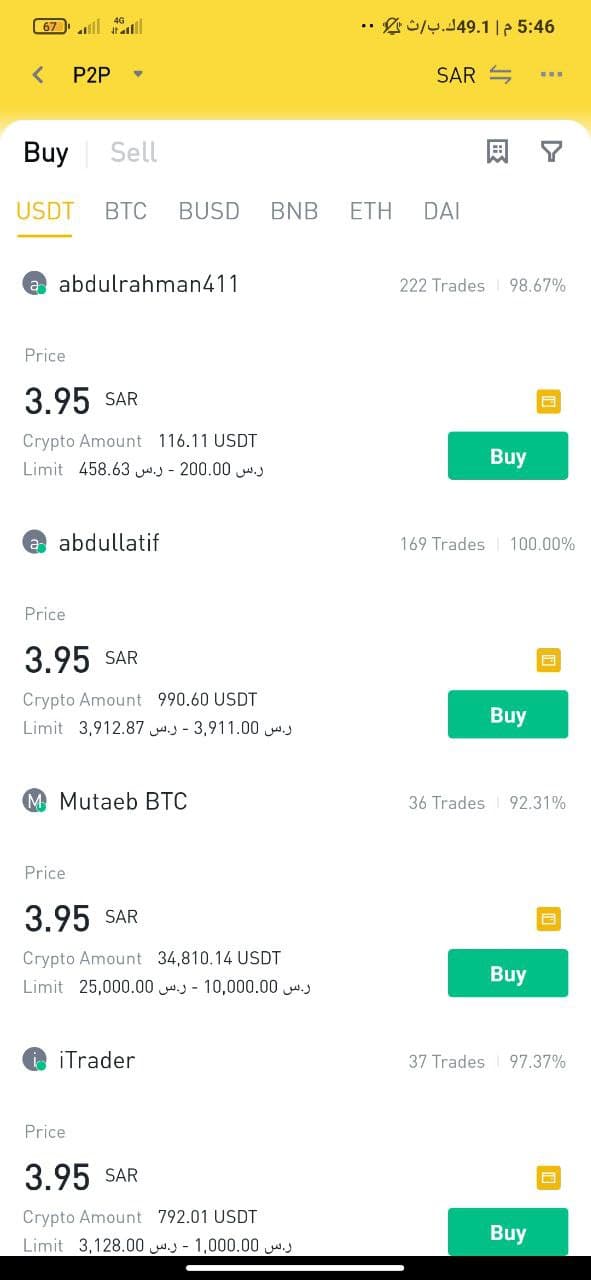The width and height of the screenshot is (591, 1280).
Task: Tap the back arrow next to P2P
Action: (x=38, y=74)
